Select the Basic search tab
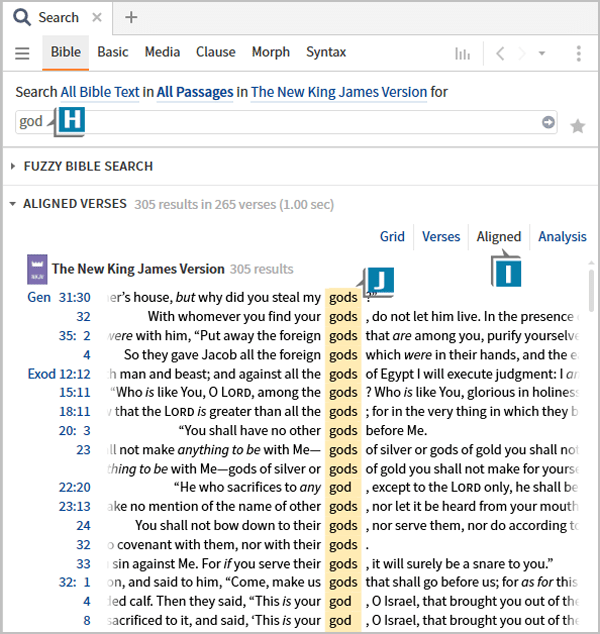The width and height of the screenshot is (600, 634). point(113,52)
